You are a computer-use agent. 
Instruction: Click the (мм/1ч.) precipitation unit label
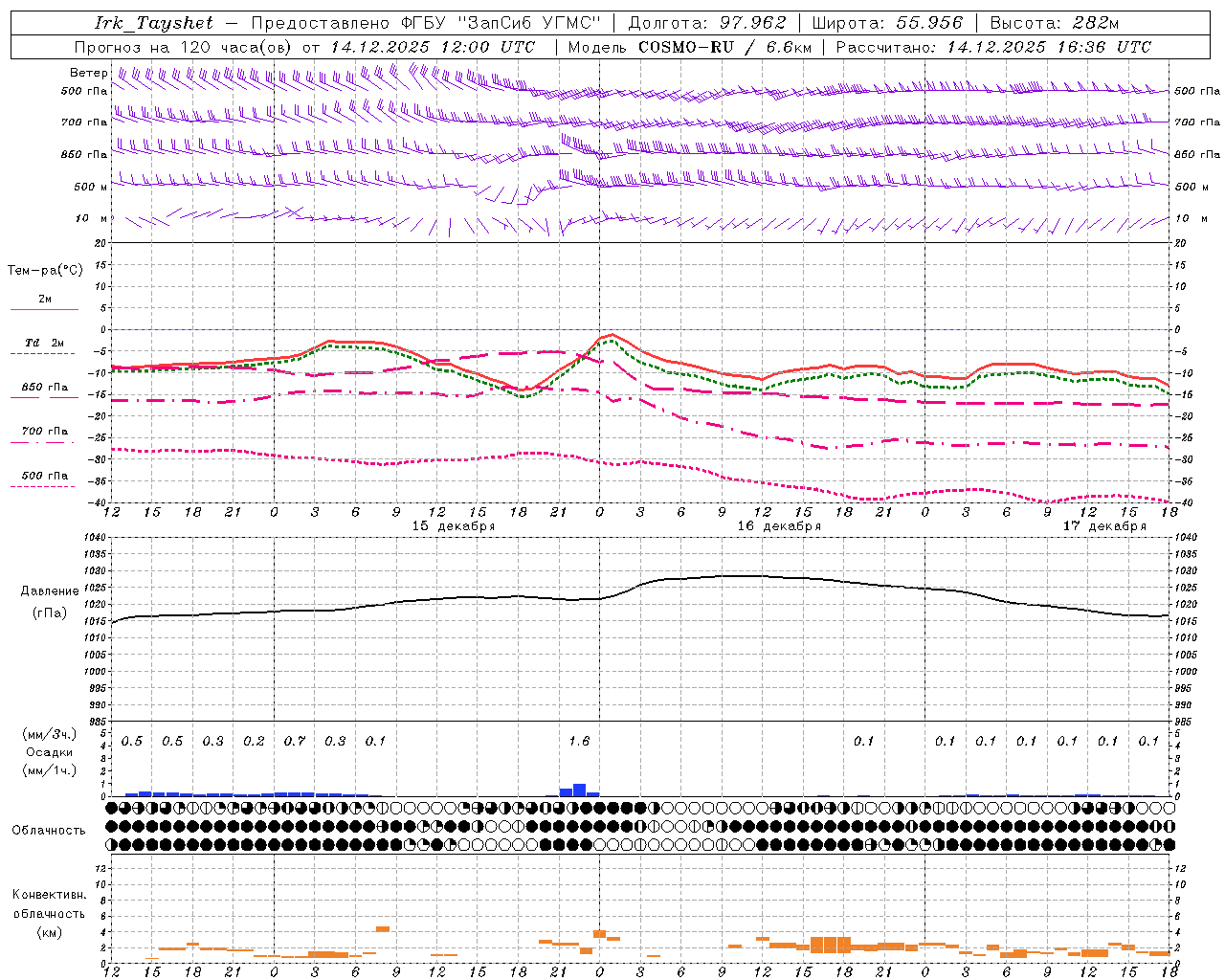[x=49, y=770]
